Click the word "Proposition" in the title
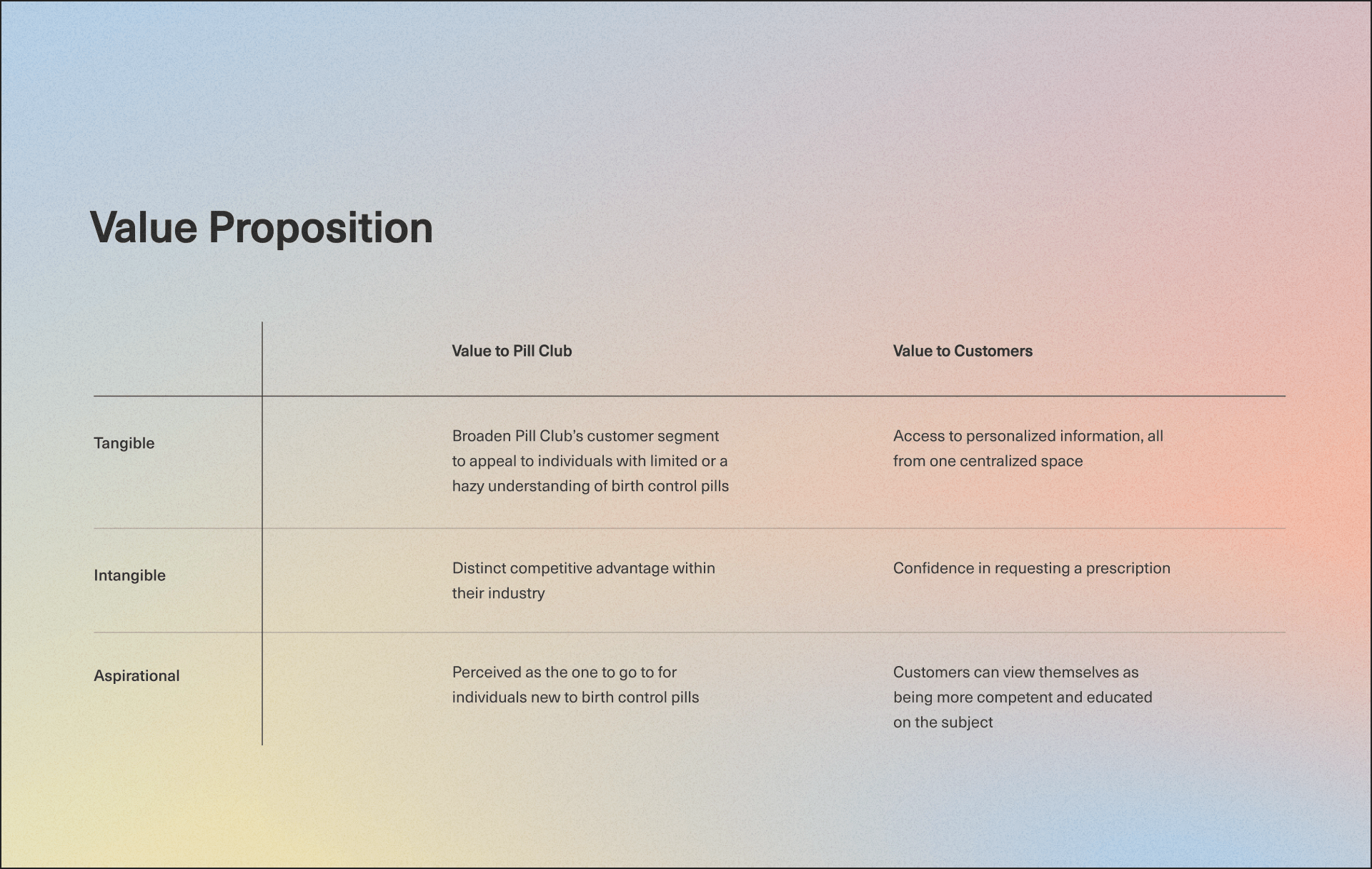1372x869 pixels. click(x=321, y=228)
